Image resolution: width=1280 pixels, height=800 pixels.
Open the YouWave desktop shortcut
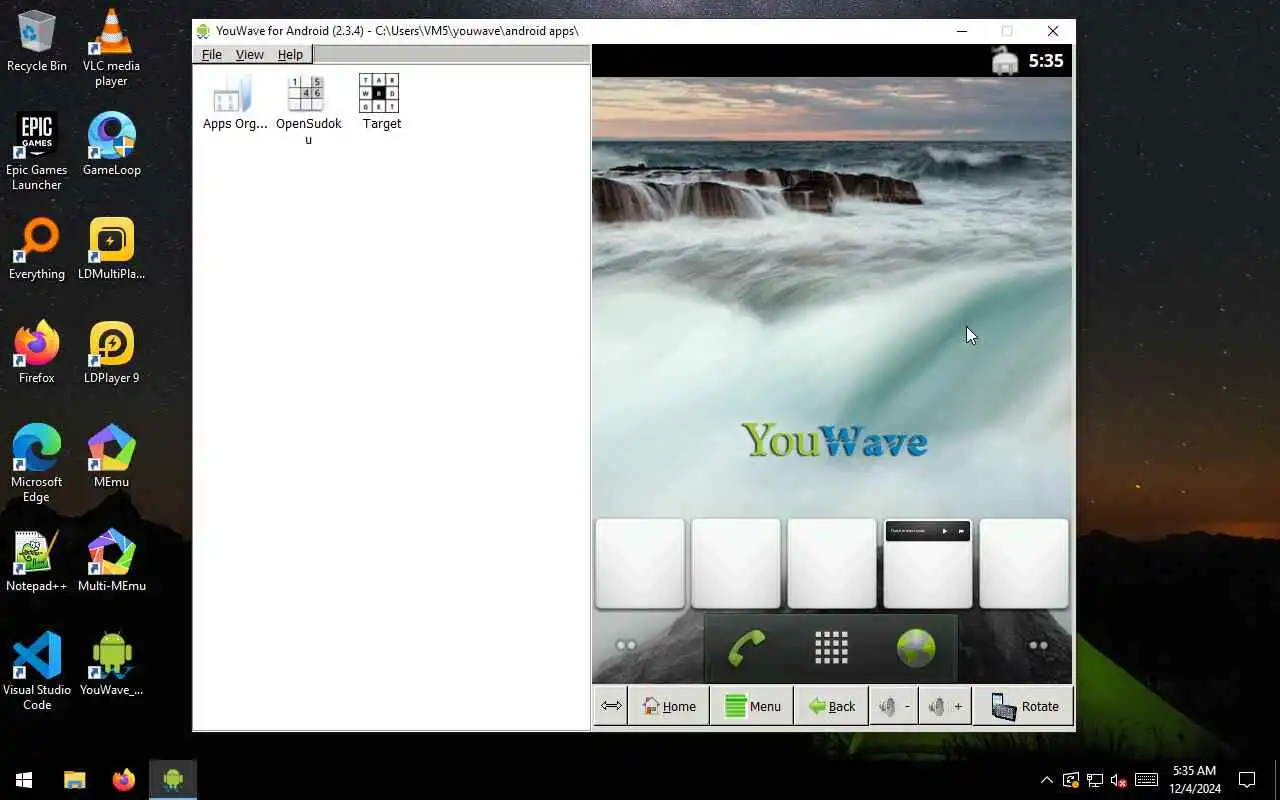[x=111, y=664]
